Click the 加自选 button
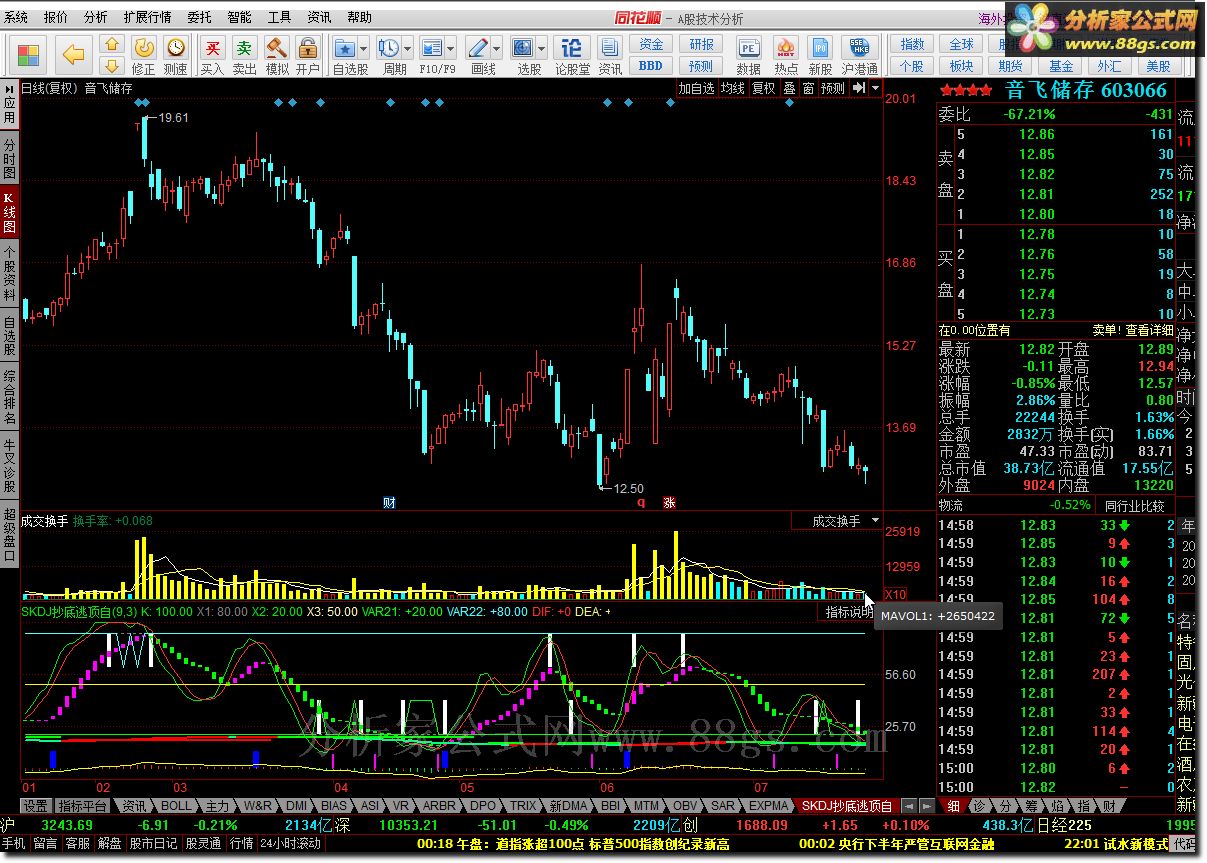This screenshot has height=863, width=1207. pos(697,88)
